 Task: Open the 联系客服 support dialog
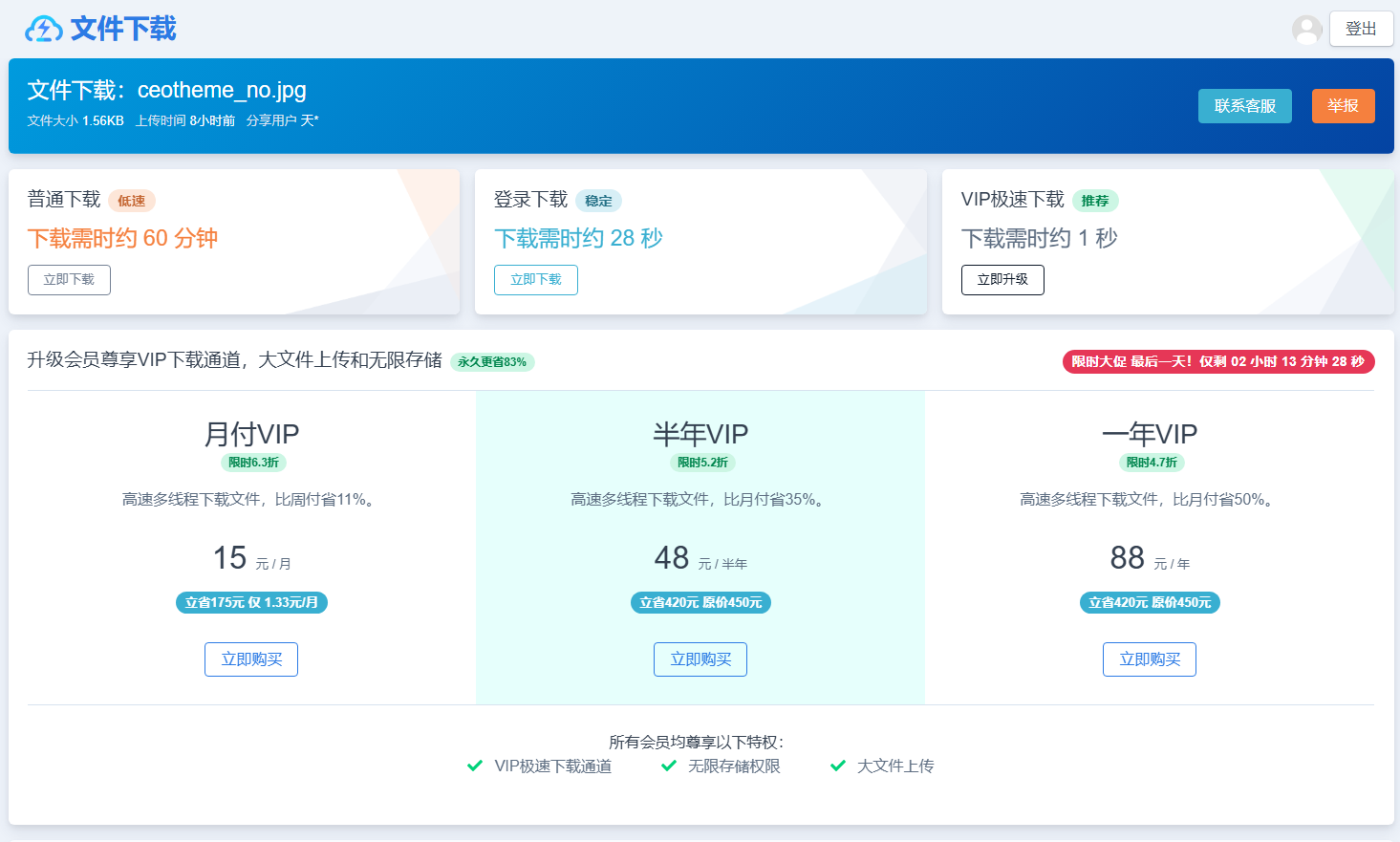coord(1244,106)
